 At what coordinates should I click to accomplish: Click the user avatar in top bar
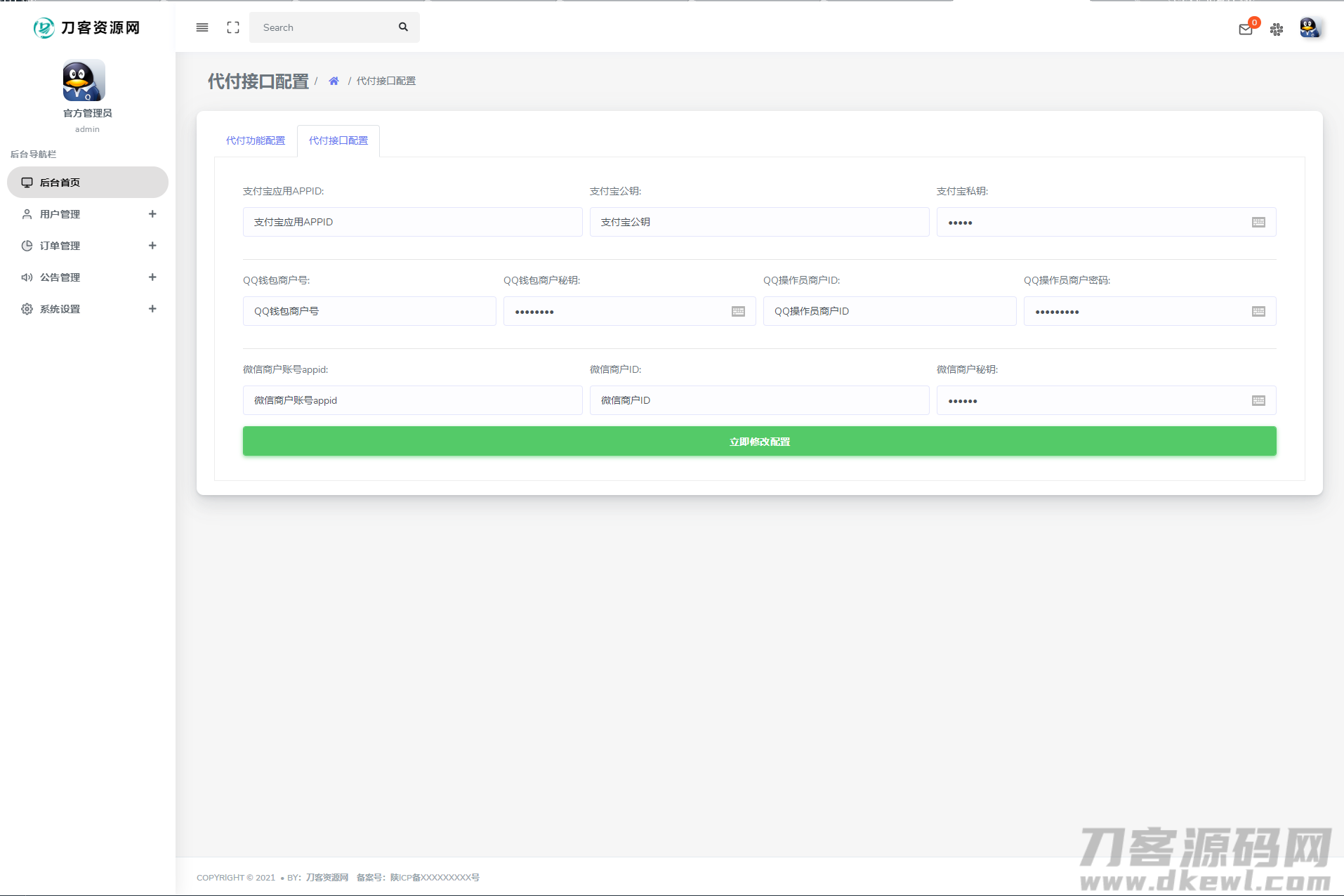pos(1310,28)
